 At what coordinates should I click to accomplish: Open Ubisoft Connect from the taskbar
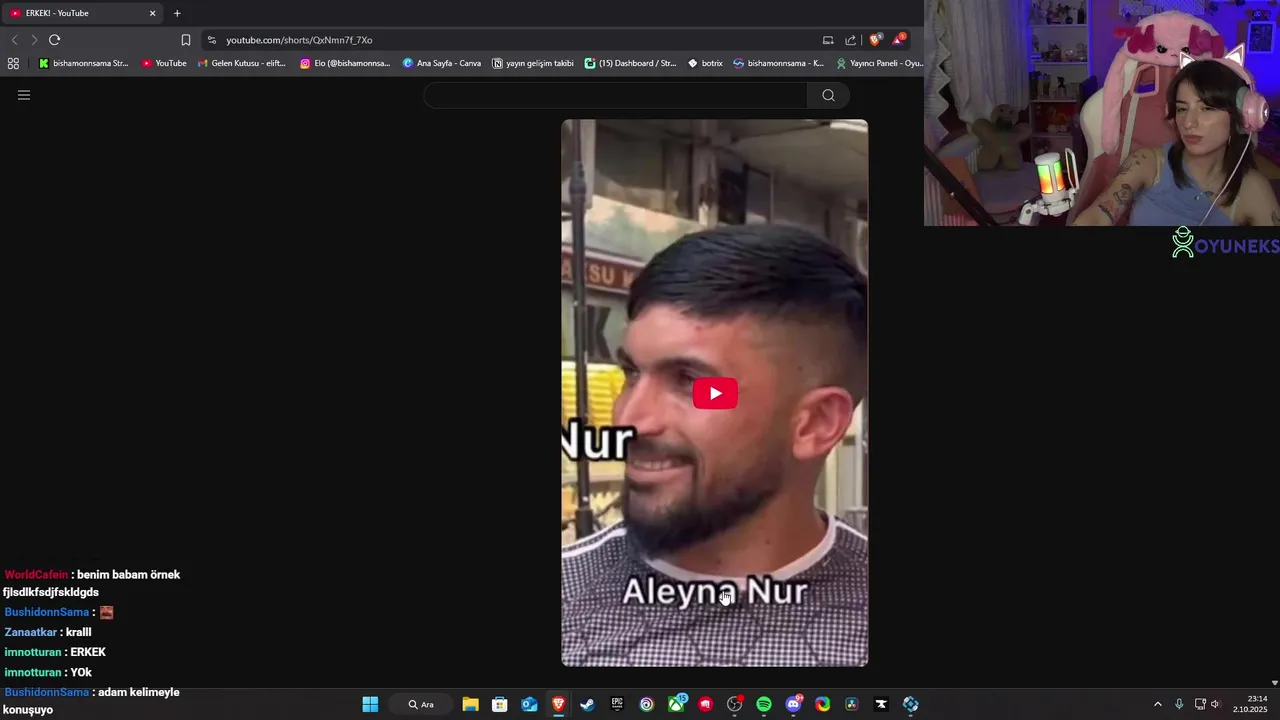click(x=646, y=704)
